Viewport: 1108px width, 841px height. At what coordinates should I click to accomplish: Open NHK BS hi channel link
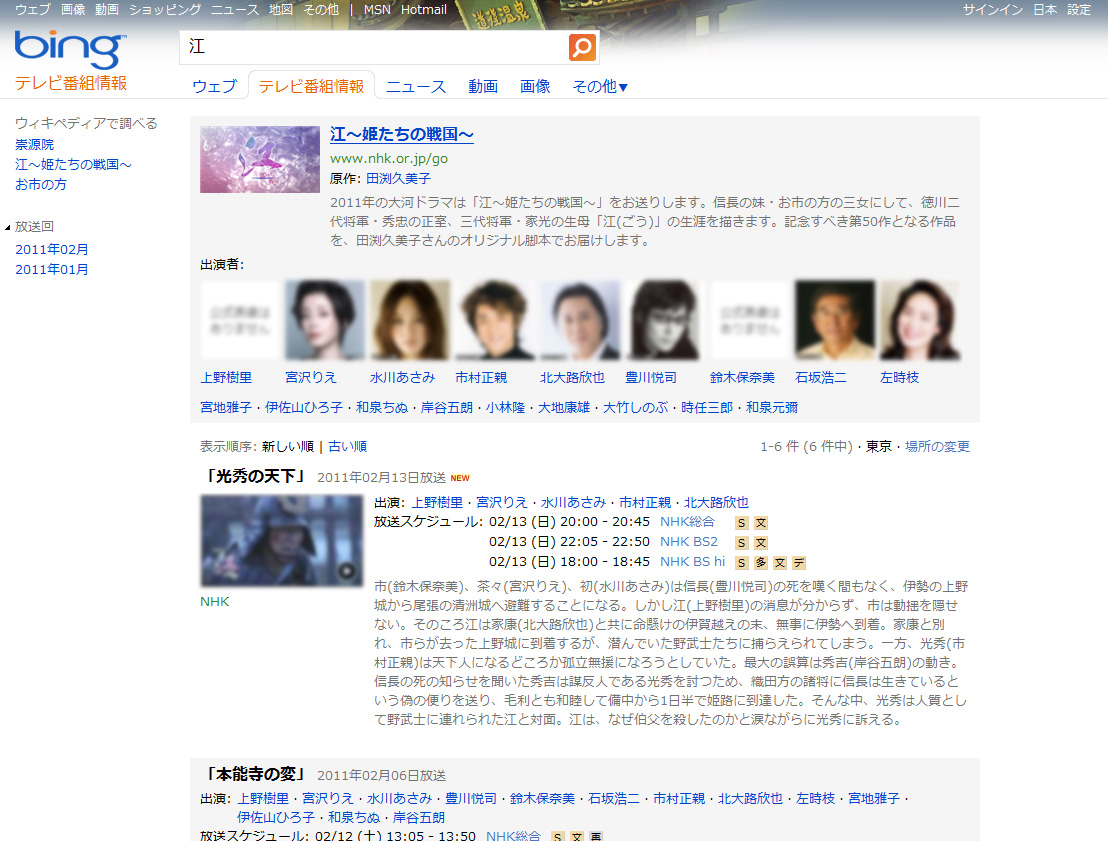(x=692, y=561)
